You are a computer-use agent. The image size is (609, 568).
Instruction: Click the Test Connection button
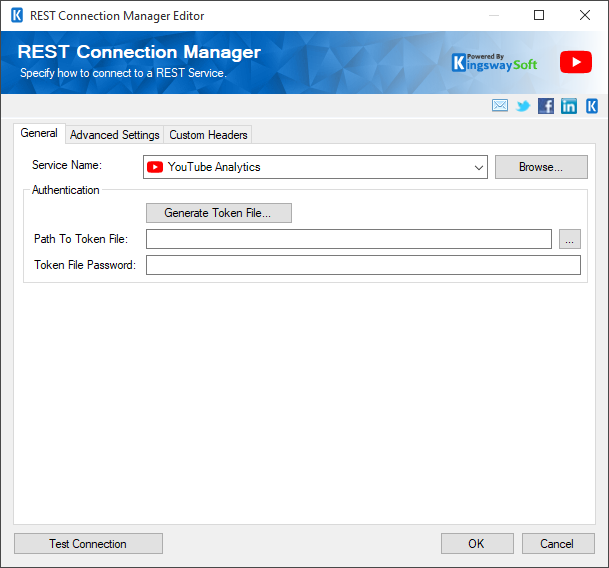(x=88, y=544)
